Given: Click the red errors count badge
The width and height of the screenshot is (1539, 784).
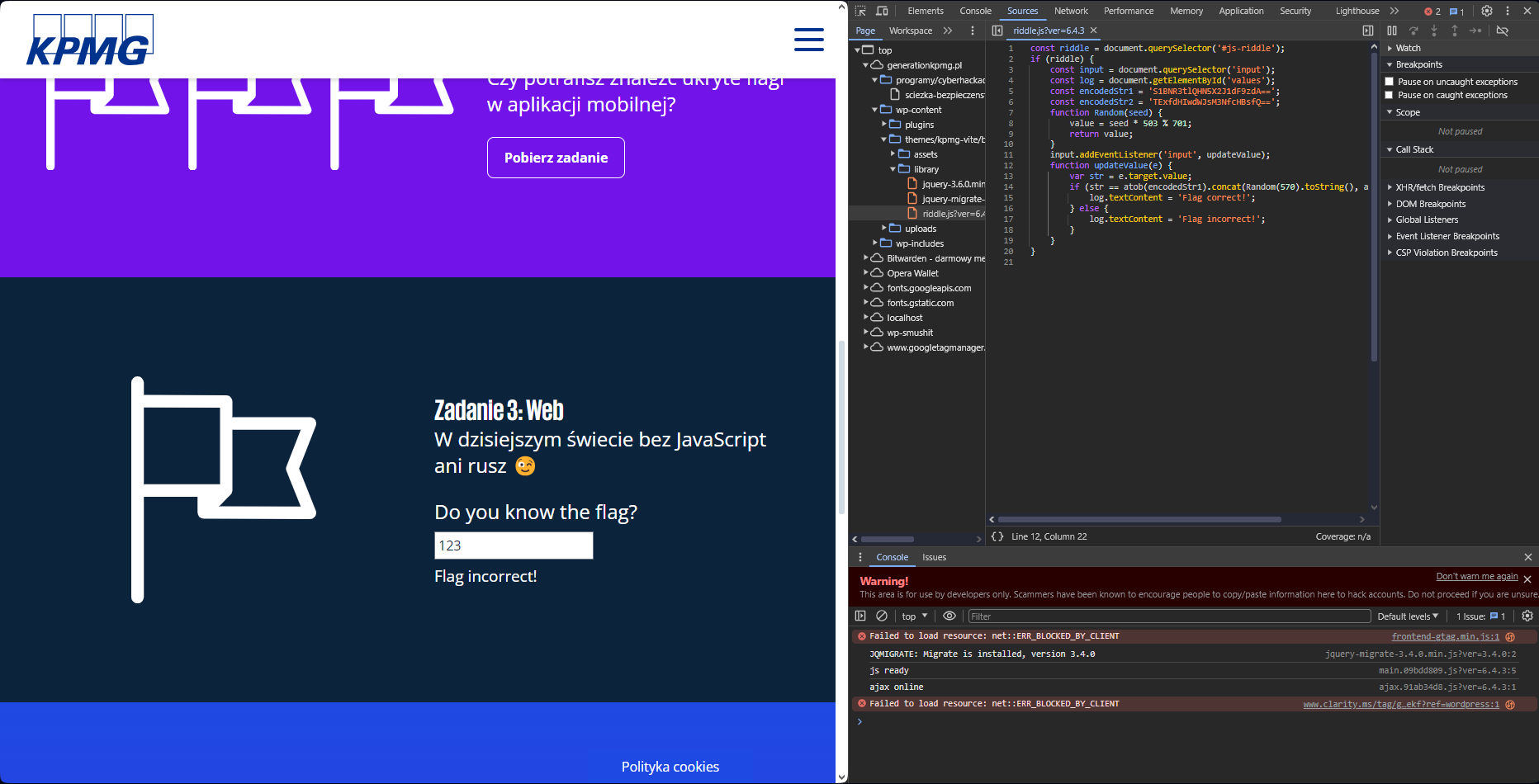Looking at the screenshot, I should click(x=1432, y=12).
